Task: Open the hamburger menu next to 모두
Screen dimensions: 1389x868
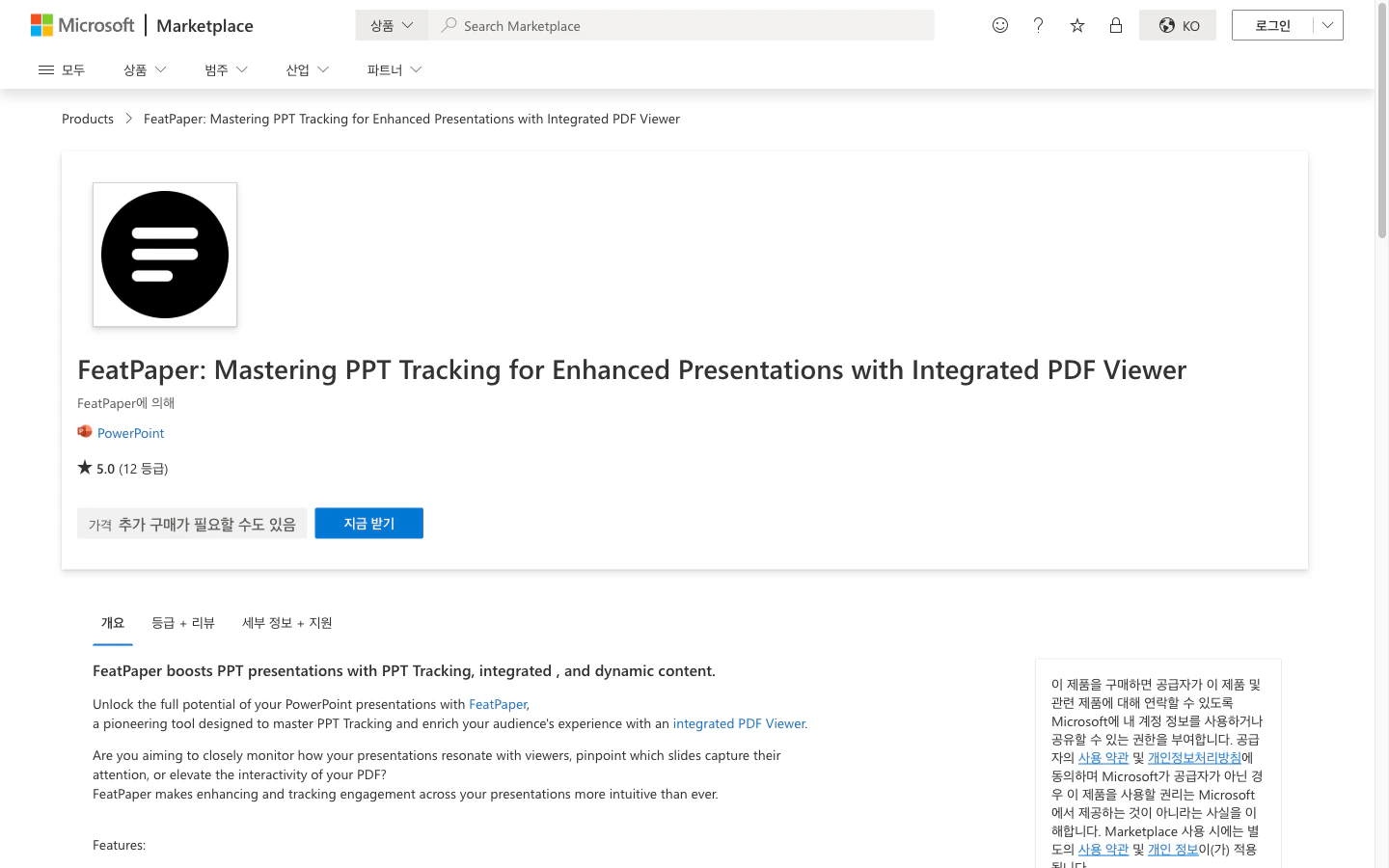Action: click(45, 68)
